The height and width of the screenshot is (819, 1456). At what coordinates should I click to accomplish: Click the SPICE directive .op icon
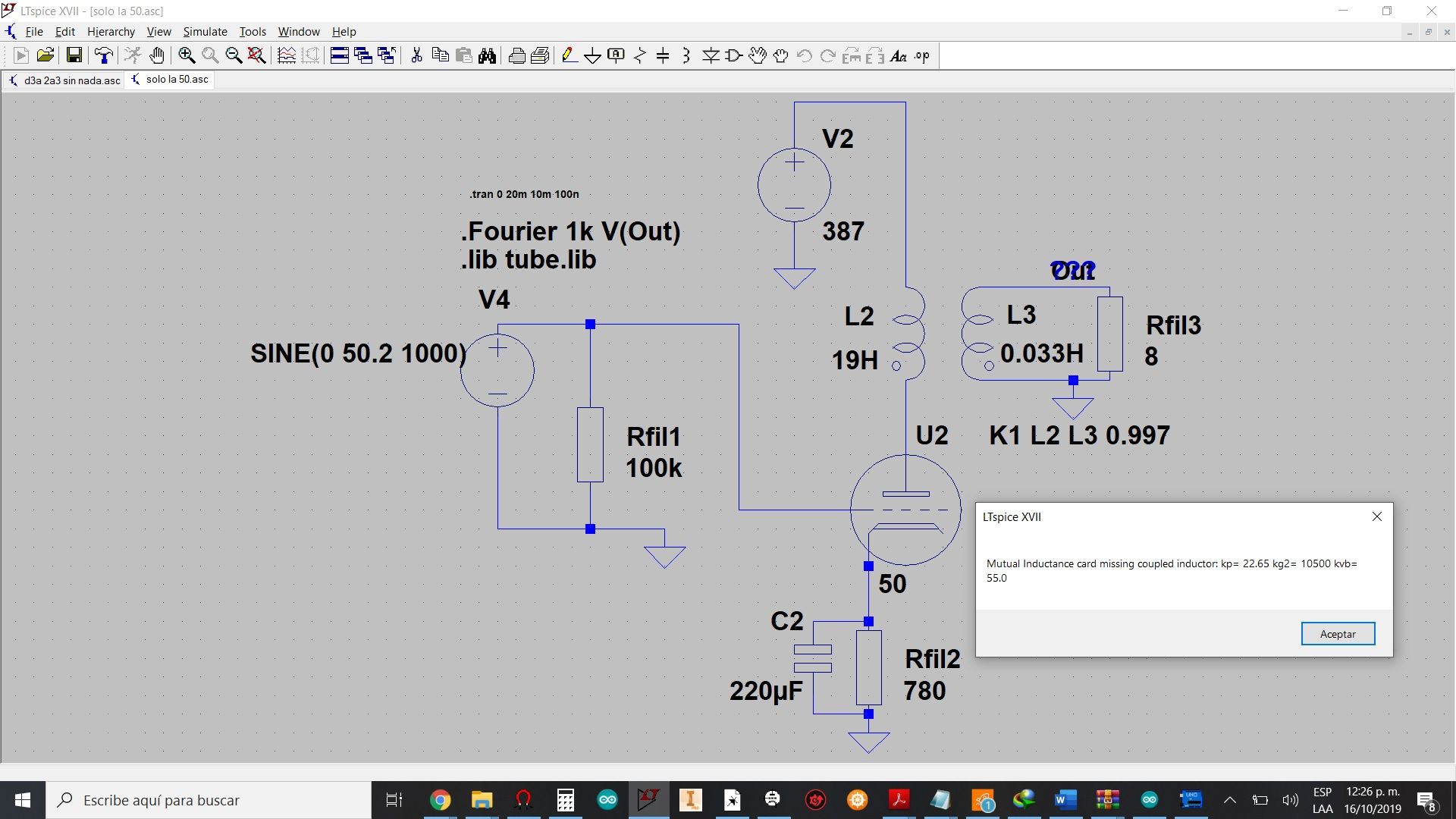pos(922,55)
